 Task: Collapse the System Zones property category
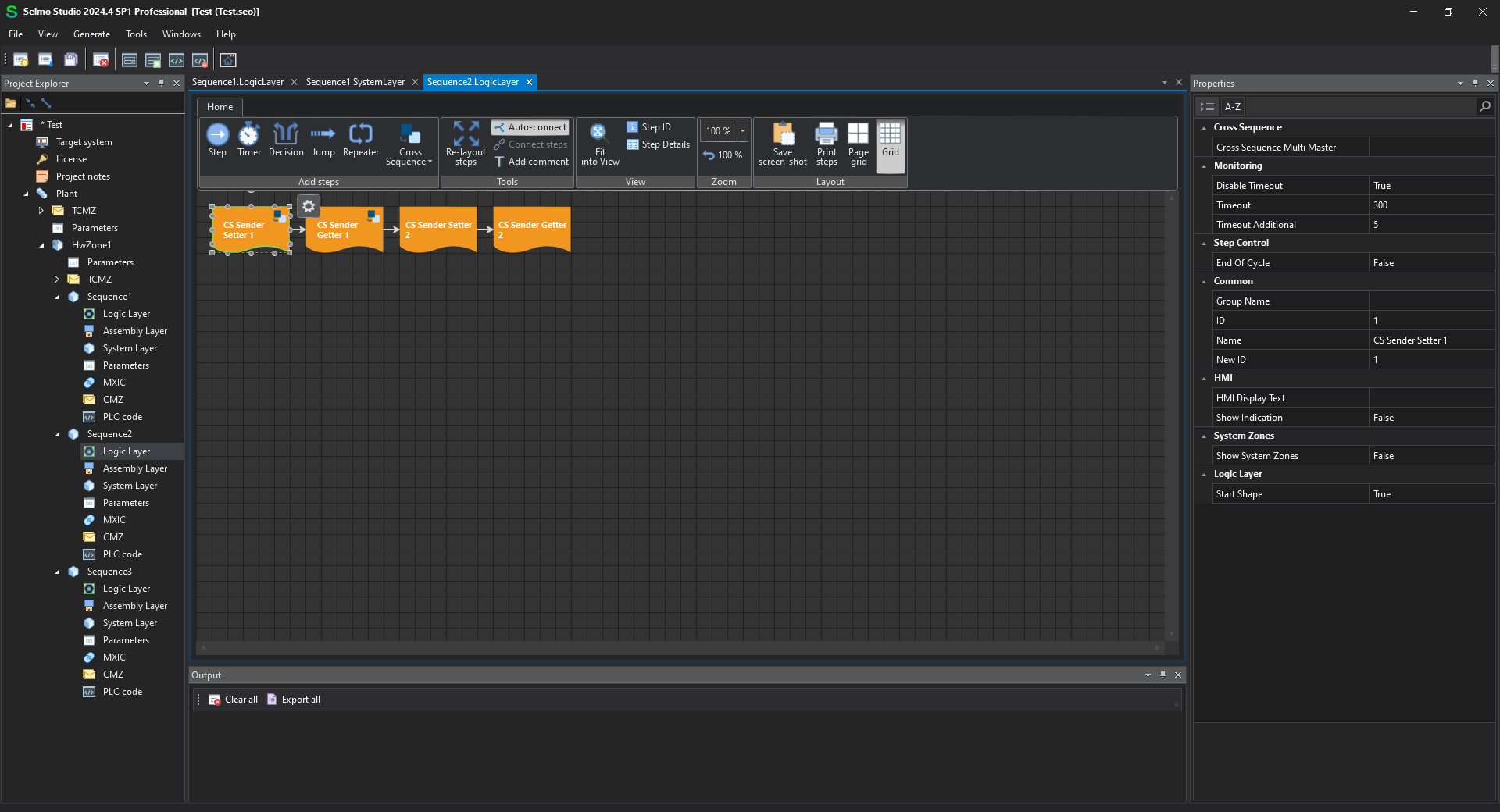click(1204, 436)
